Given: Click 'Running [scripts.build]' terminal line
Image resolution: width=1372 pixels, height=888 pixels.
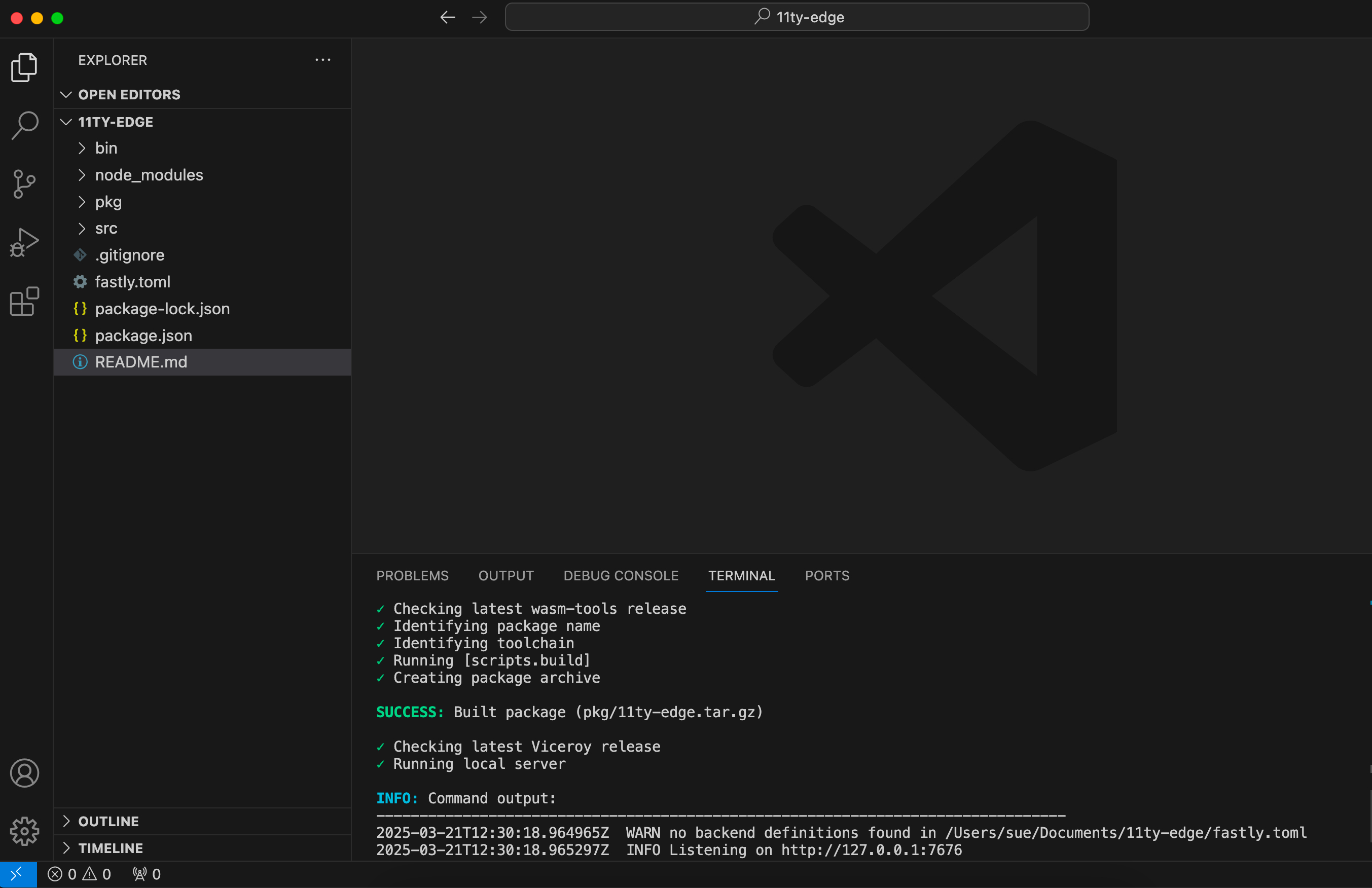Looking at the screenshot, I should point(492,660).
